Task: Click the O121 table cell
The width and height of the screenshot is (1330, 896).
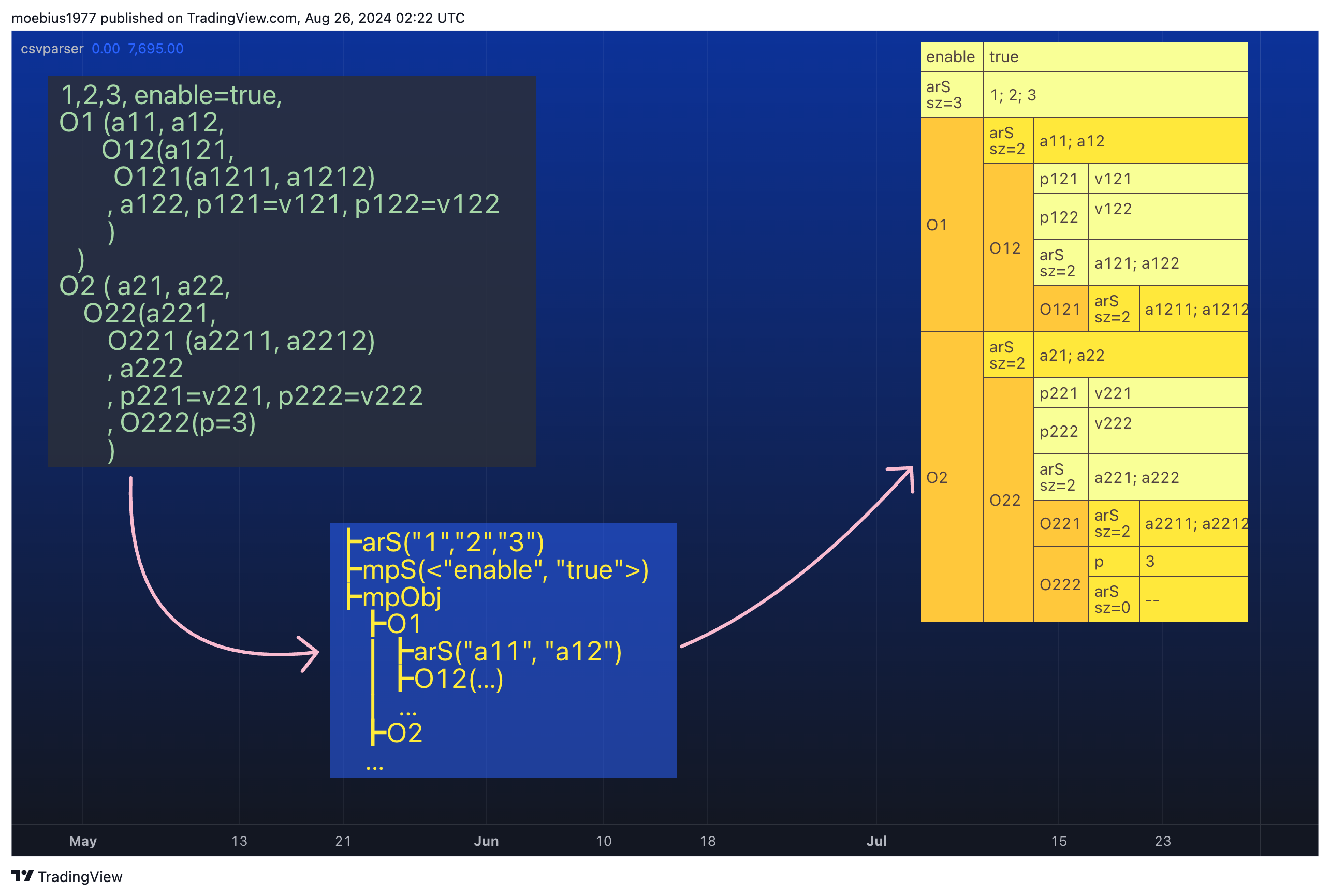Action: [x=1061, y=309]
